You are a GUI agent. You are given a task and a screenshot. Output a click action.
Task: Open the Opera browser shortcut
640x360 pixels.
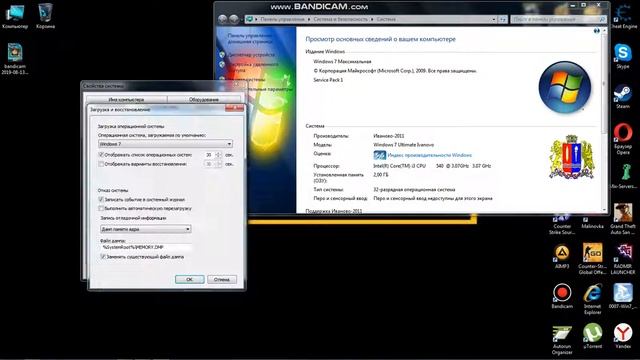coord(623,139)
